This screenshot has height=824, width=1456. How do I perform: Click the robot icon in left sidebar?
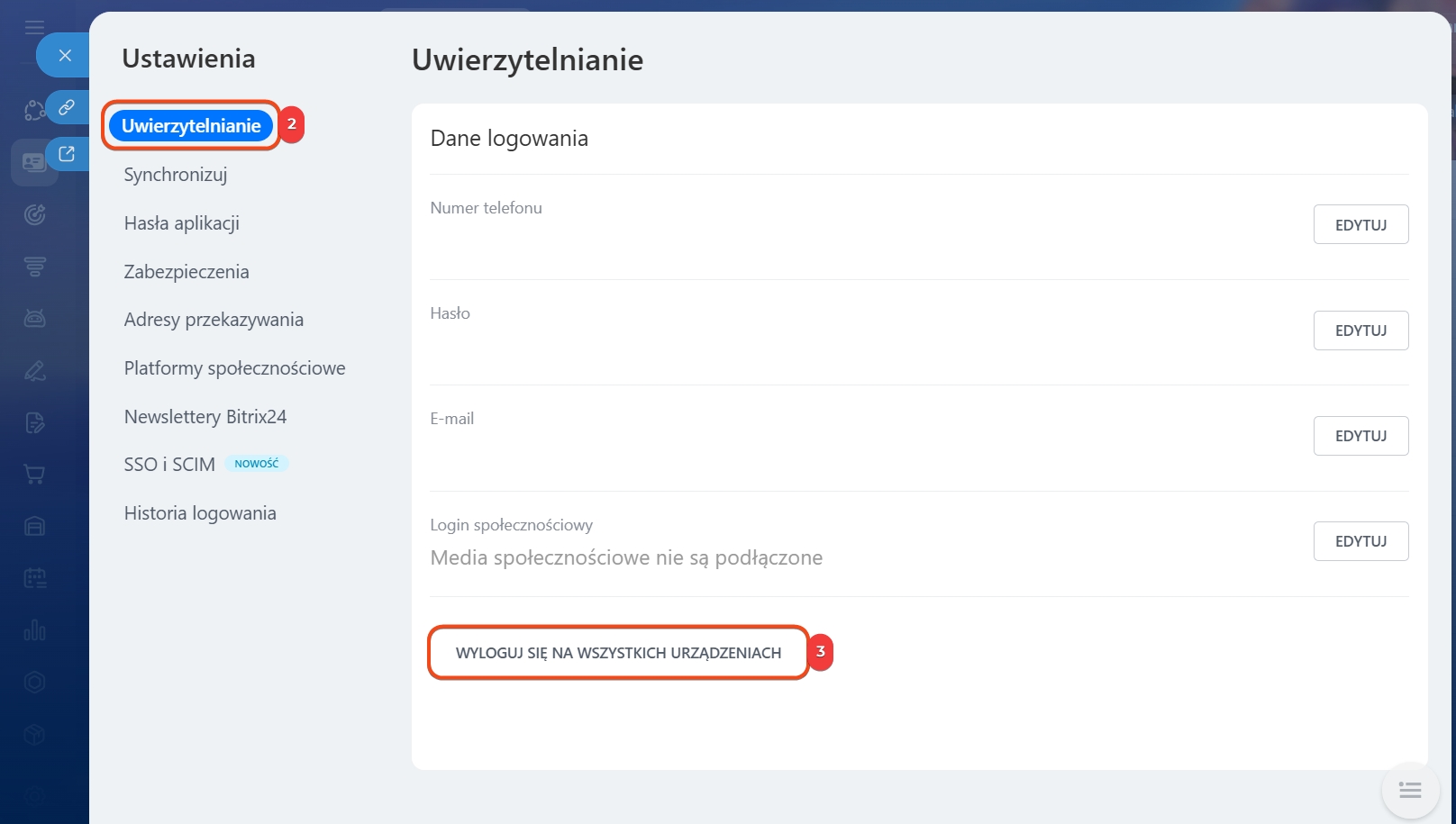coord(34,318)
